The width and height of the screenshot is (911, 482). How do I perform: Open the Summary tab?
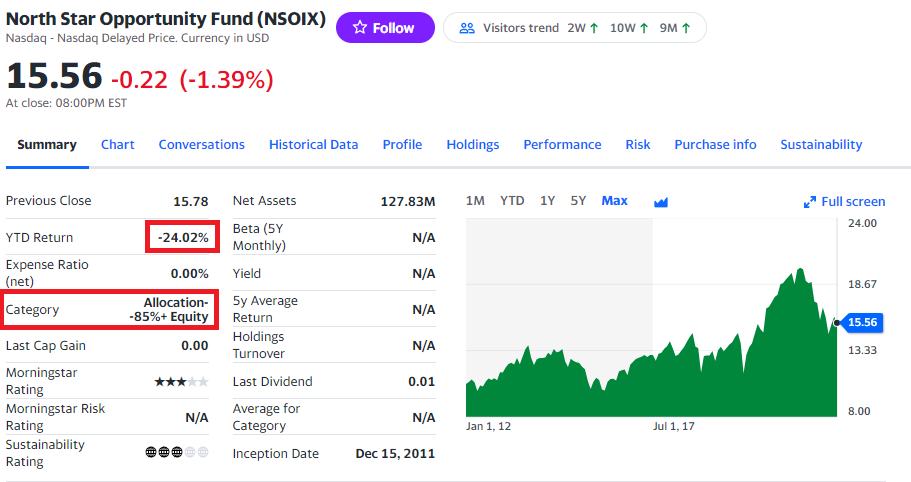[47, 145]
